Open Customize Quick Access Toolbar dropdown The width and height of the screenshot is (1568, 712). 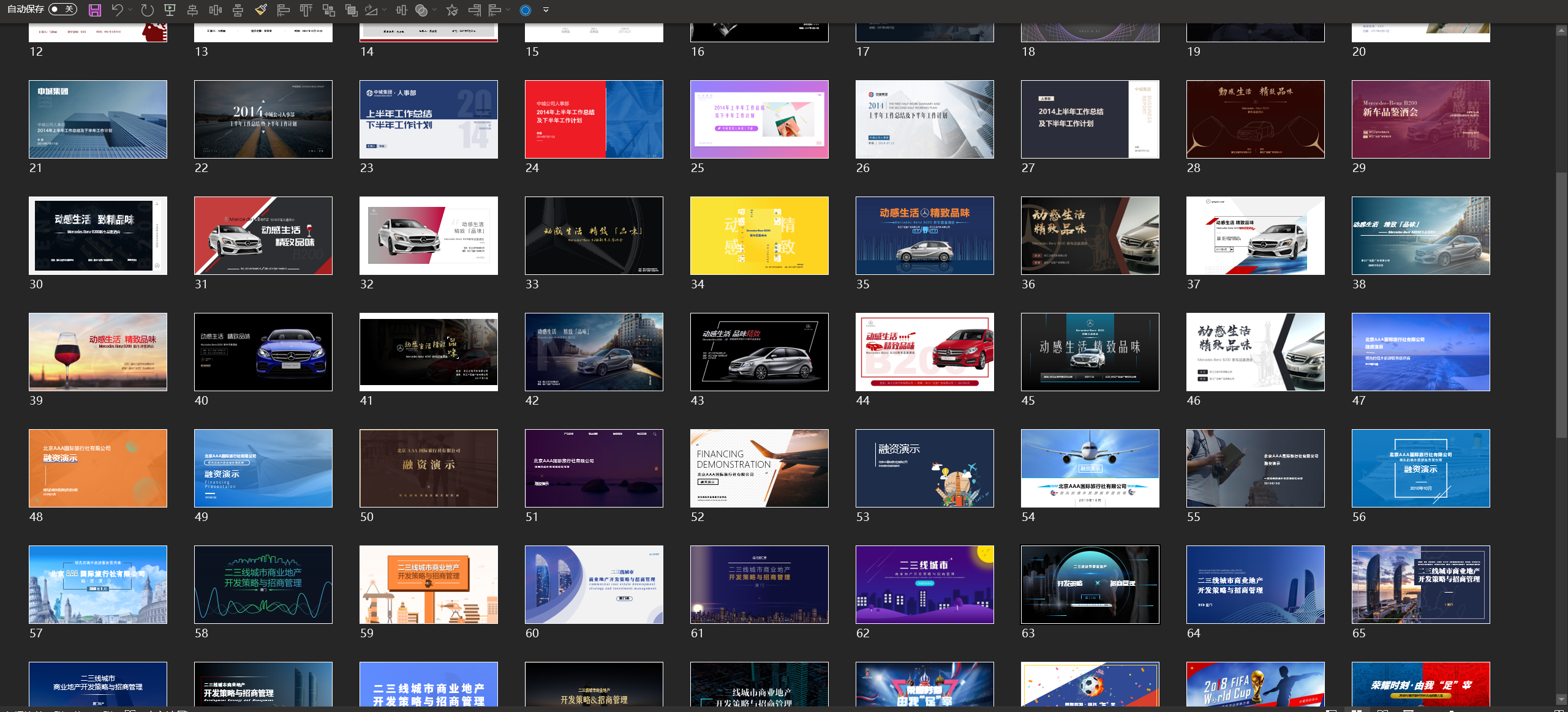546,10
